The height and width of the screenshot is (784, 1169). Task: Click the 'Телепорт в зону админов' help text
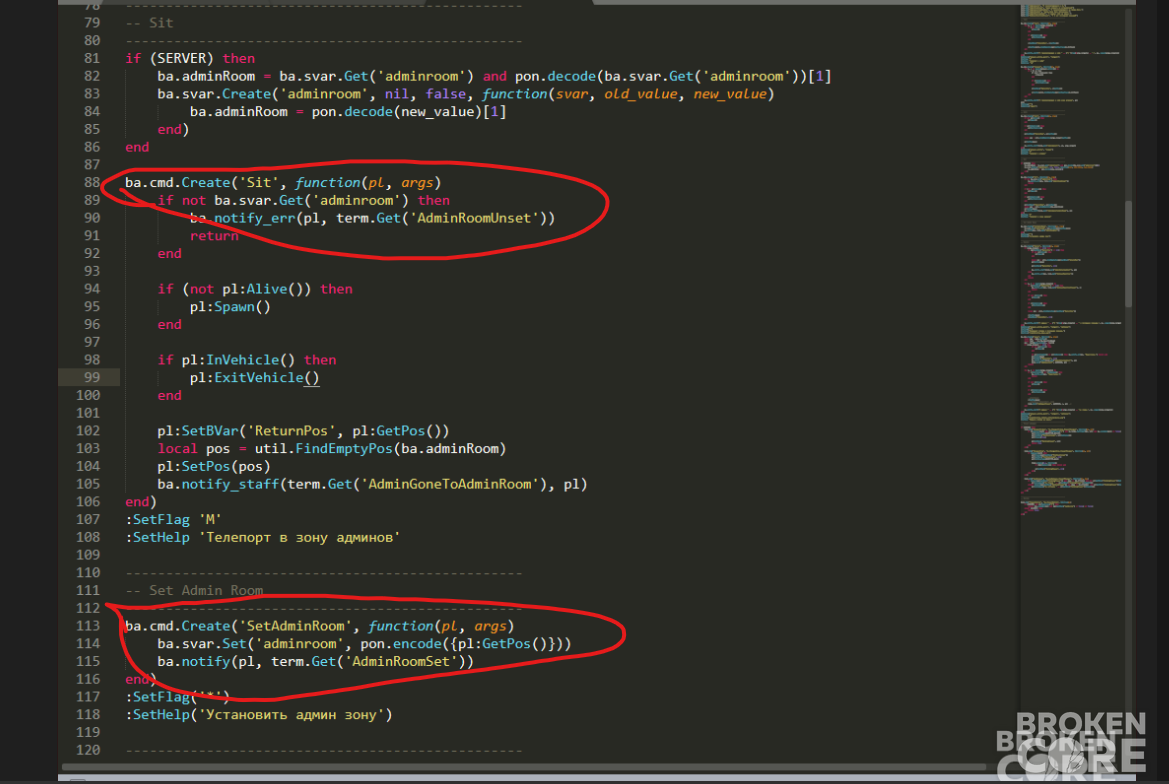[x=299, y=537]
